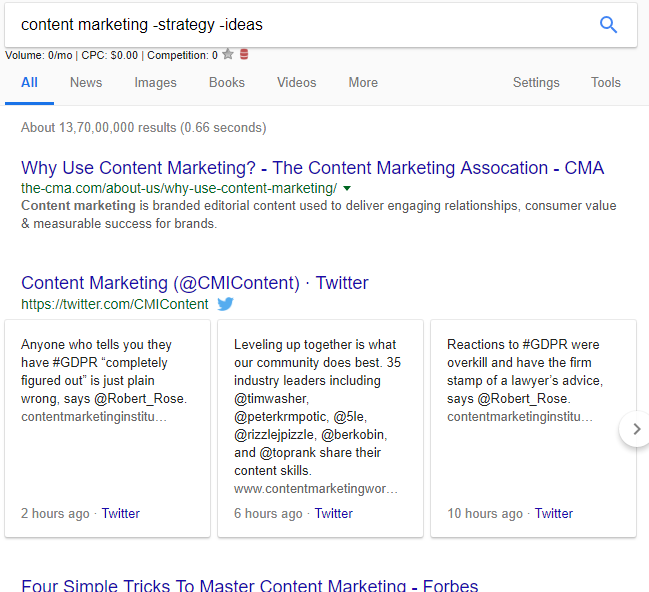Expand the green arrow next to the-cma.com URL
Viewport: 649px width, 592px height.
[x=347, y=188]
